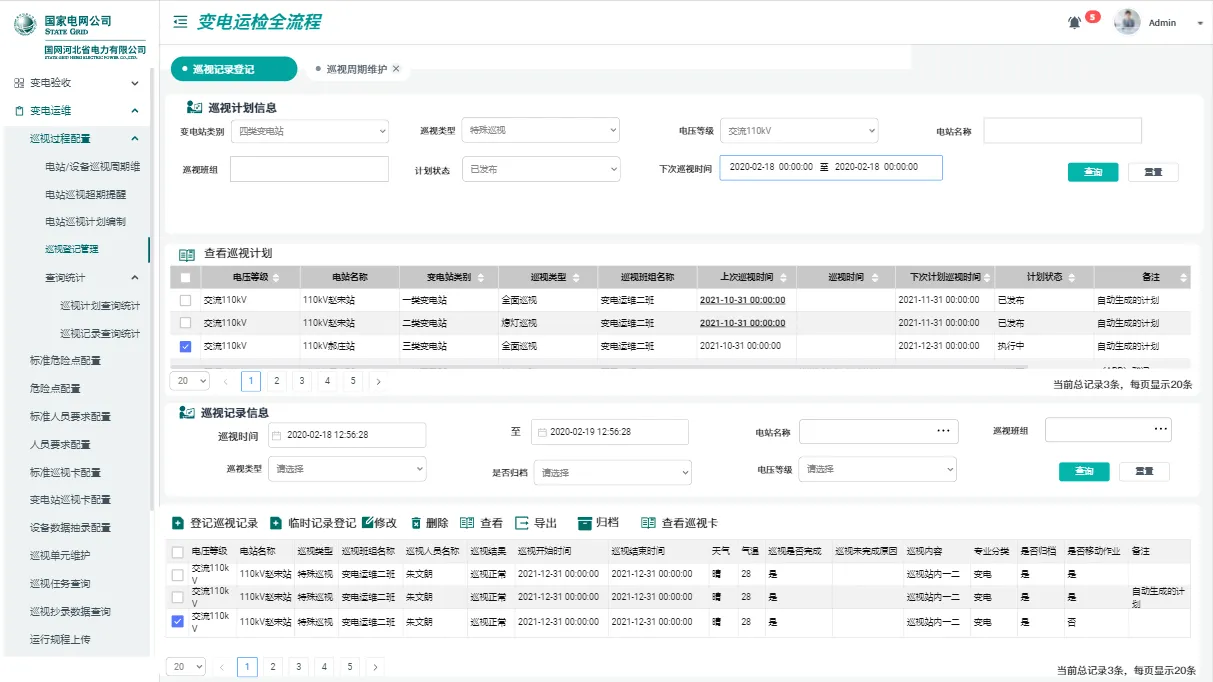Click 重置 in 巡视记录信息 panel
Image resolution: width=1213 pixels, height=682 pixels.
coord(1144,471)
